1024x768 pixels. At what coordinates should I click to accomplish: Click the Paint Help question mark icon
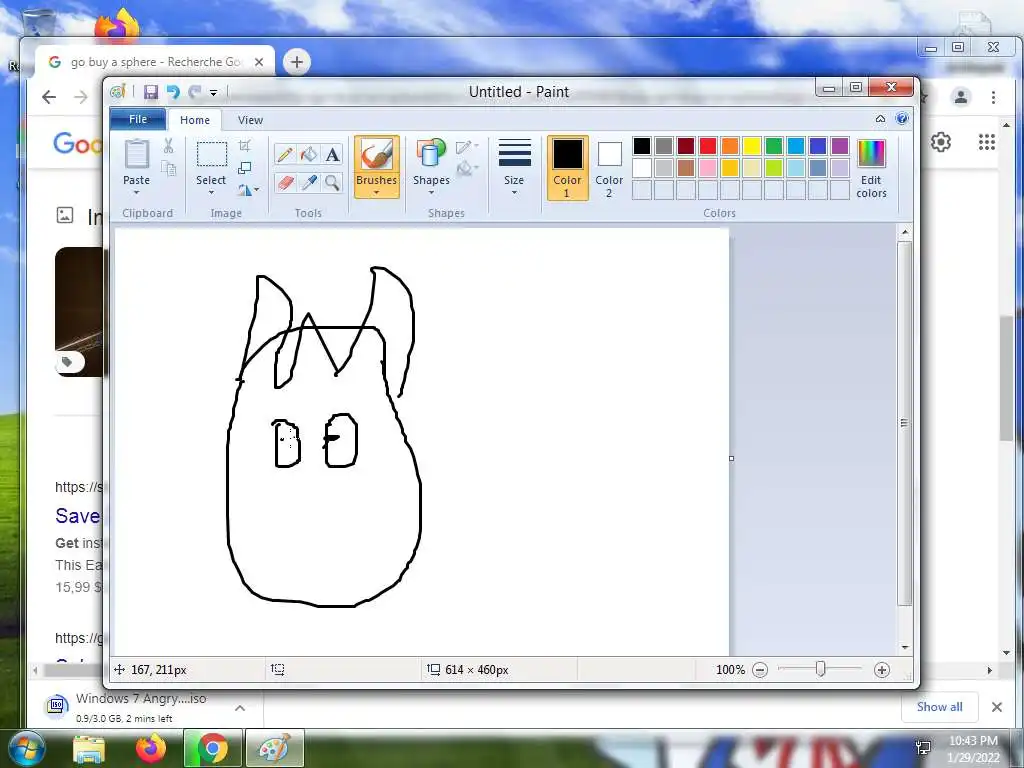point(902,119)
